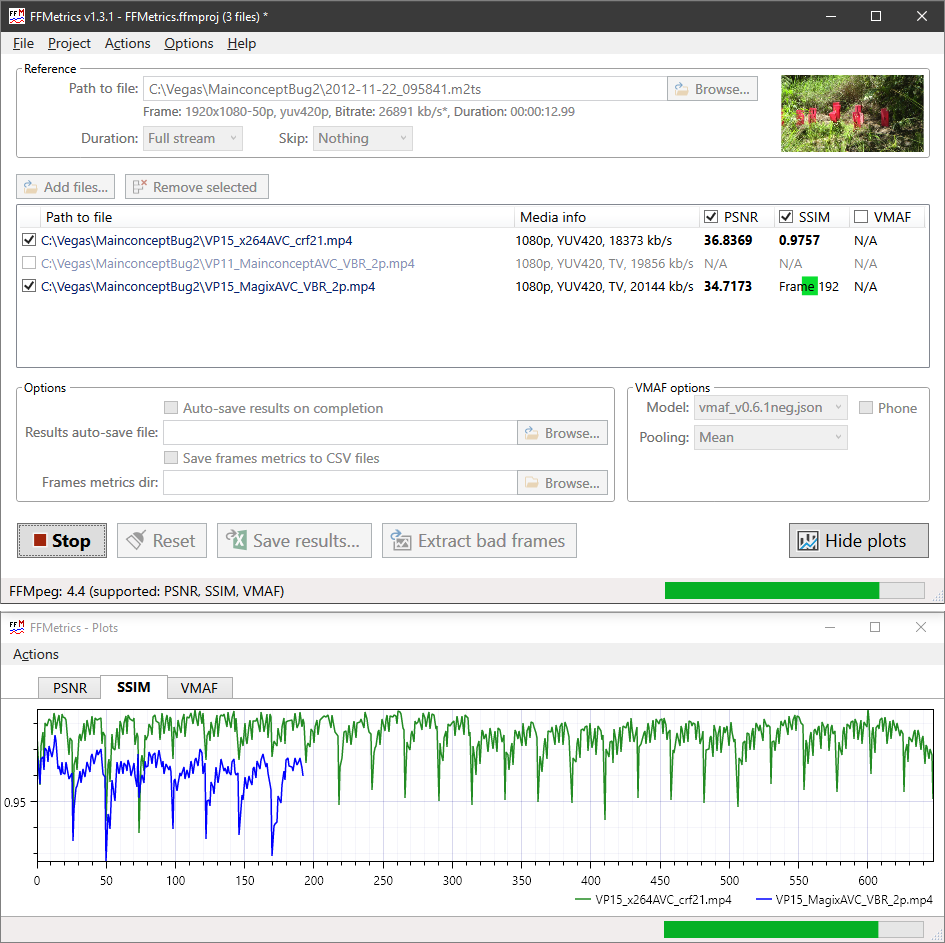Open the Pooling dropdown
Screen dimensions: 945x943
[770, 437]
